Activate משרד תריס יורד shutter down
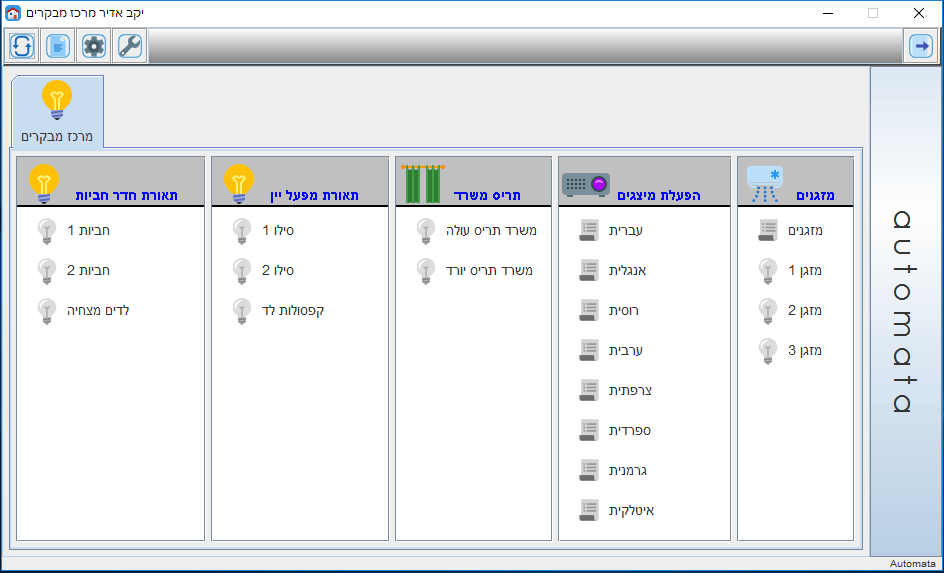 pyautogui.click(x=426, y=271)
